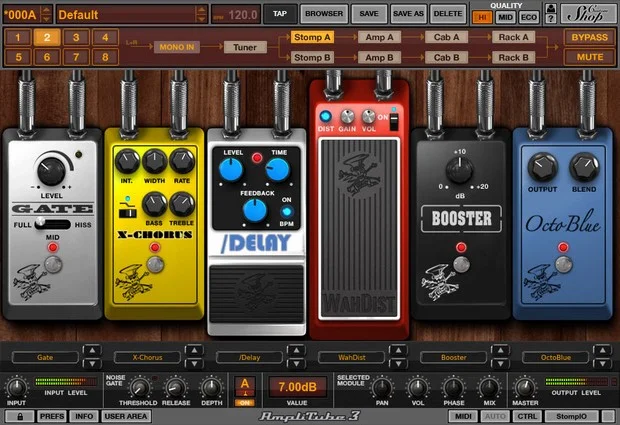The height and width of the screenshot is (425, 620).
Task: Click the Octo Blue pedal footswitch
Action: pyautogui.click(x=563, y=264)
